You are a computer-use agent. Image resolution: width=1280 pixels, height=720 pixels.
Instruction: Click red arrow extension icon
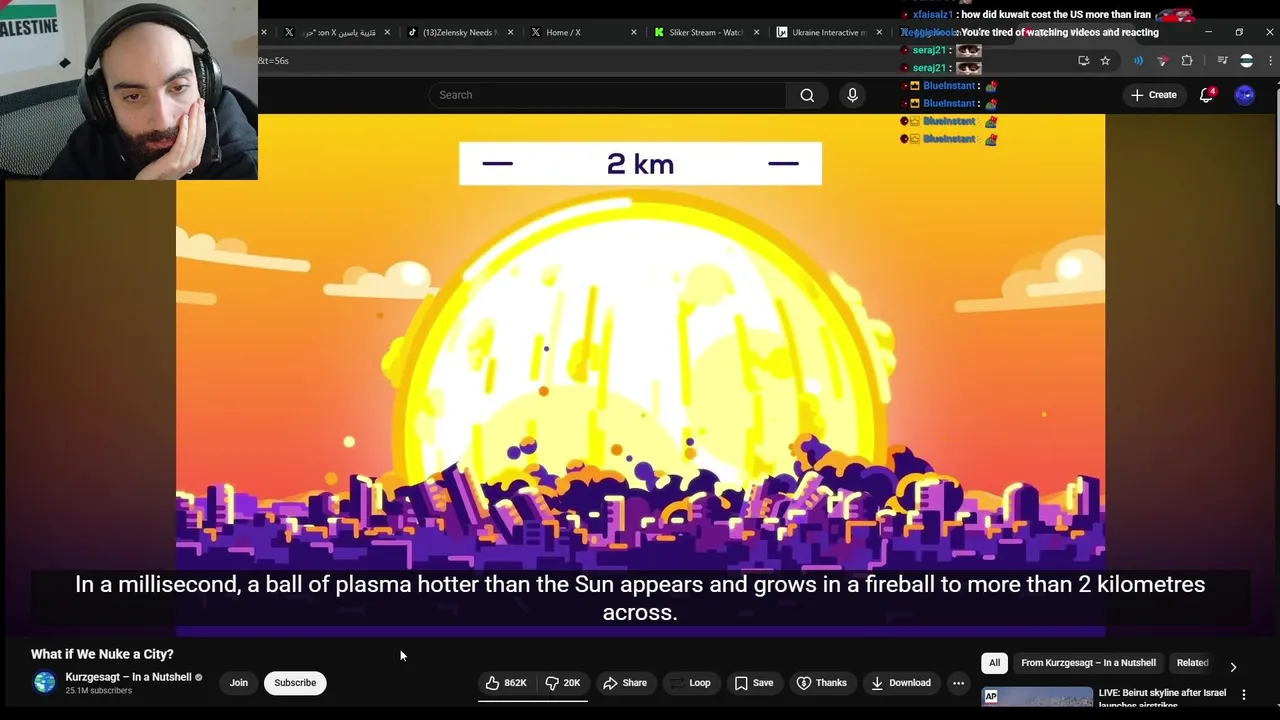click(x=1162, y=61)
